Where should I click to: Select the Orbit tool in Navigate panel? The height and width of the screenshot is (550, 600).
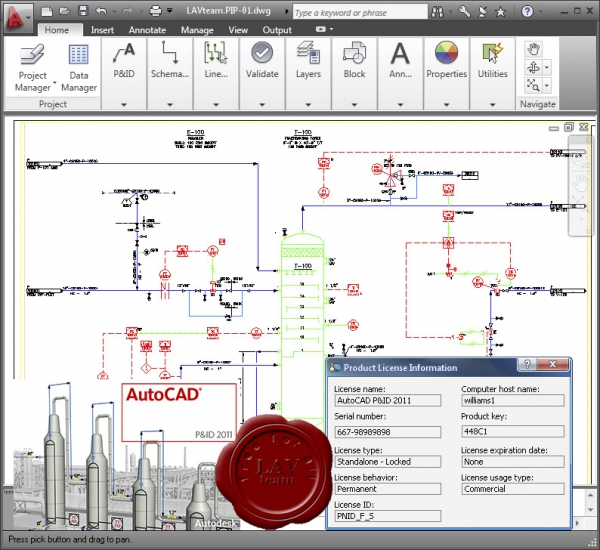[x=533, y=68]
